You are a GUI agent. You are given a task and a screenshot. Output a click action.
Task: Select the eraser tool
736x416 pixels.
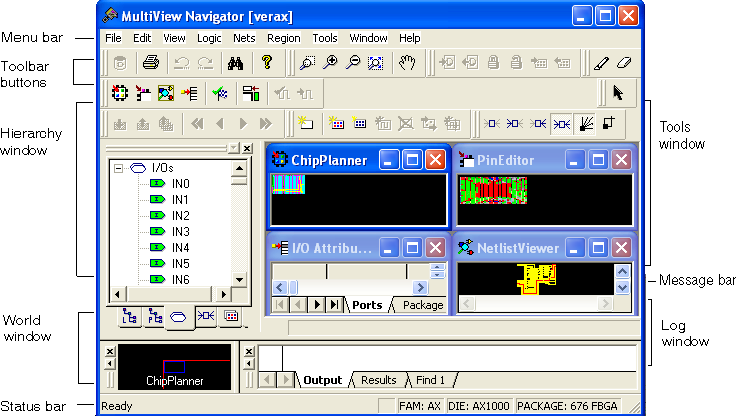click(624, 62)
